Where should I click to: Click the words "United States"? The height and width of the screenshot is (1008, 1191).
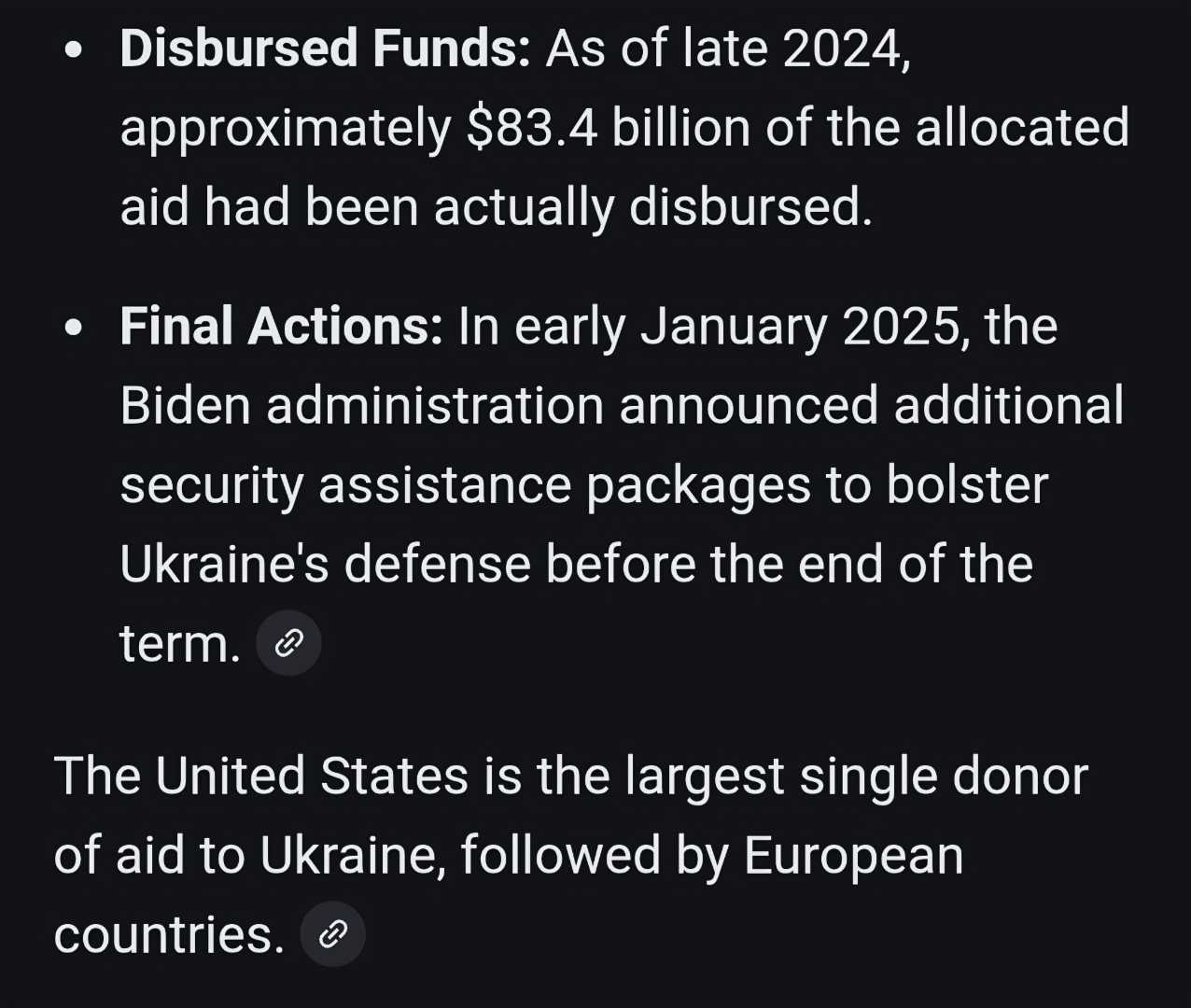(311, 776)
